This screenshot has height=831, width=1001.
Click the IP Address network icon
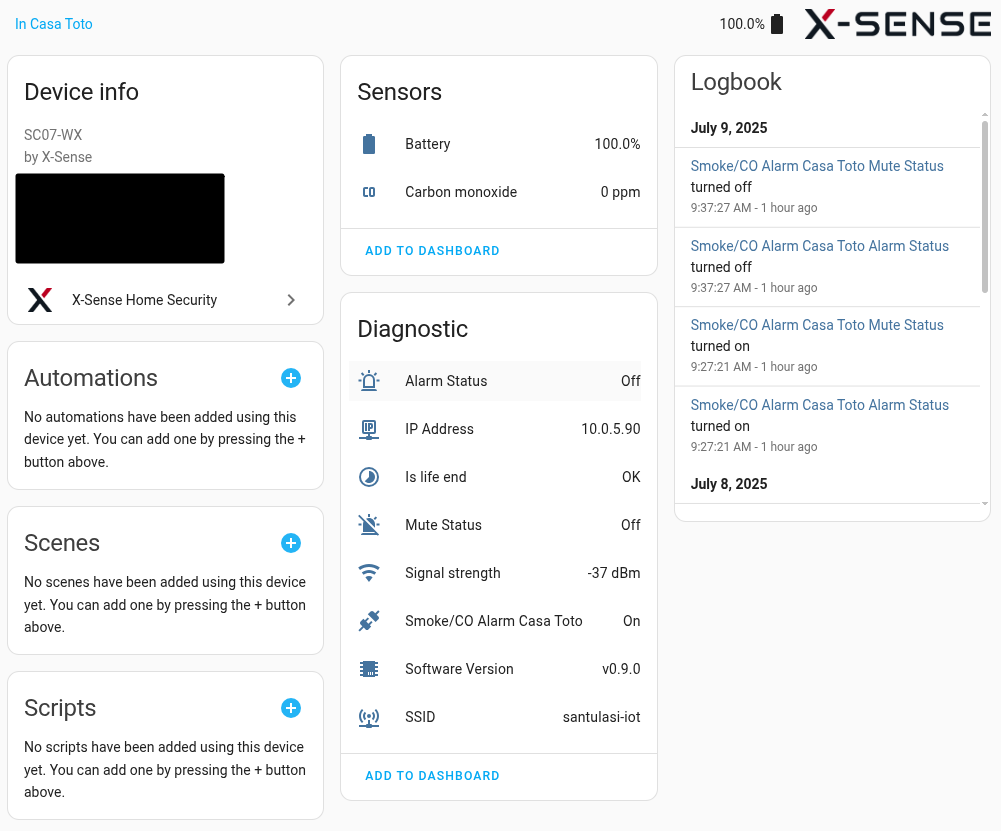coord(369,429)
